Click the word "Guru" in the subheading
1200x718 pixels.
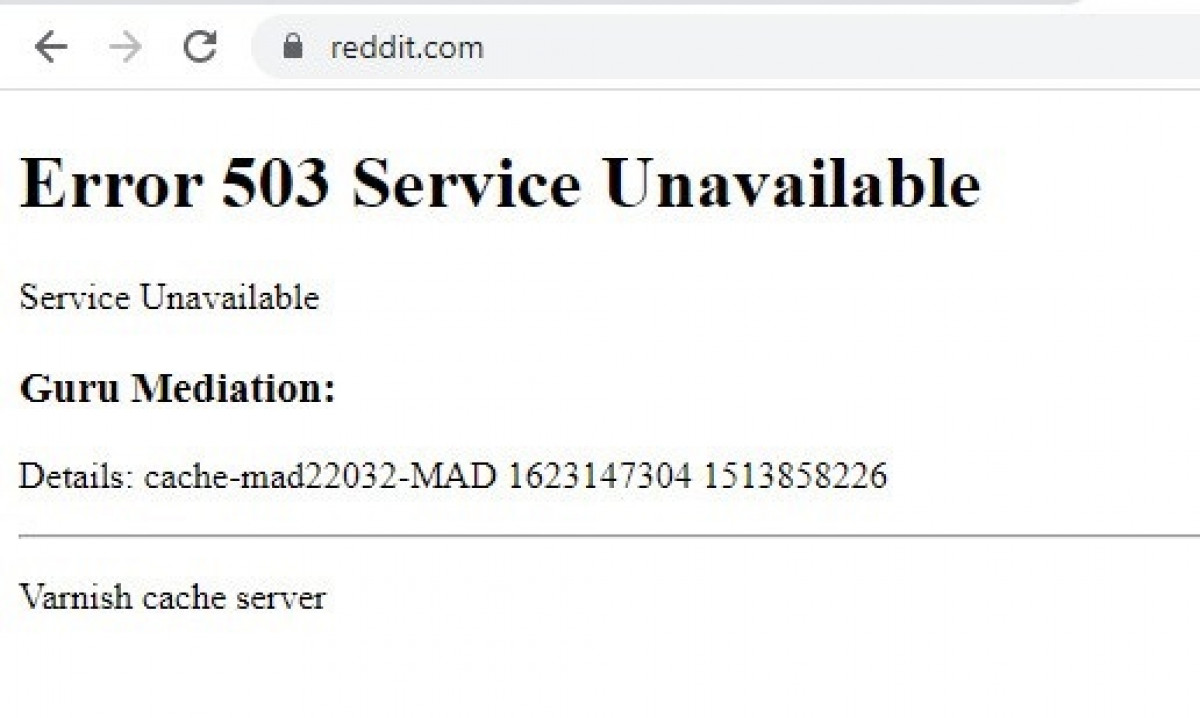click(x=70, y=387)
